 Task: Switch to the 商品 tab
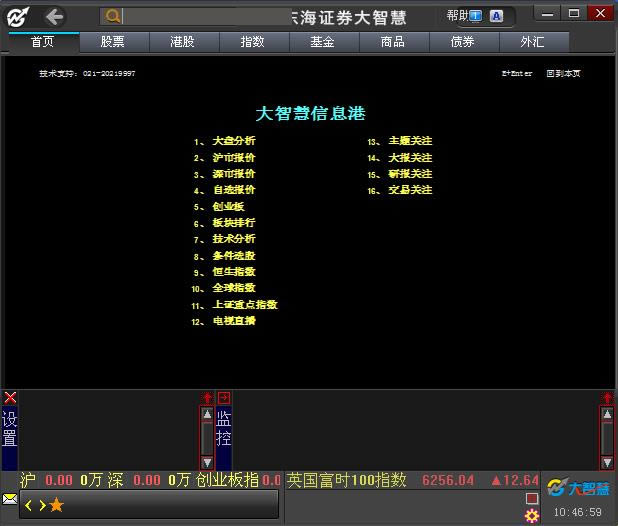pos(393,42)
